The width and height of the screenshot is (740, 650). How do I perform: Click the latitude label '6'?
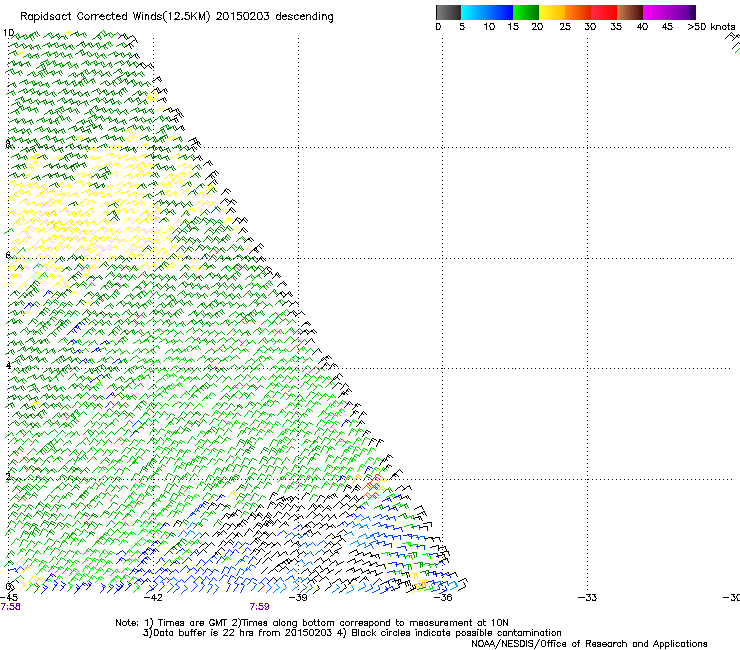coord(8,255)
